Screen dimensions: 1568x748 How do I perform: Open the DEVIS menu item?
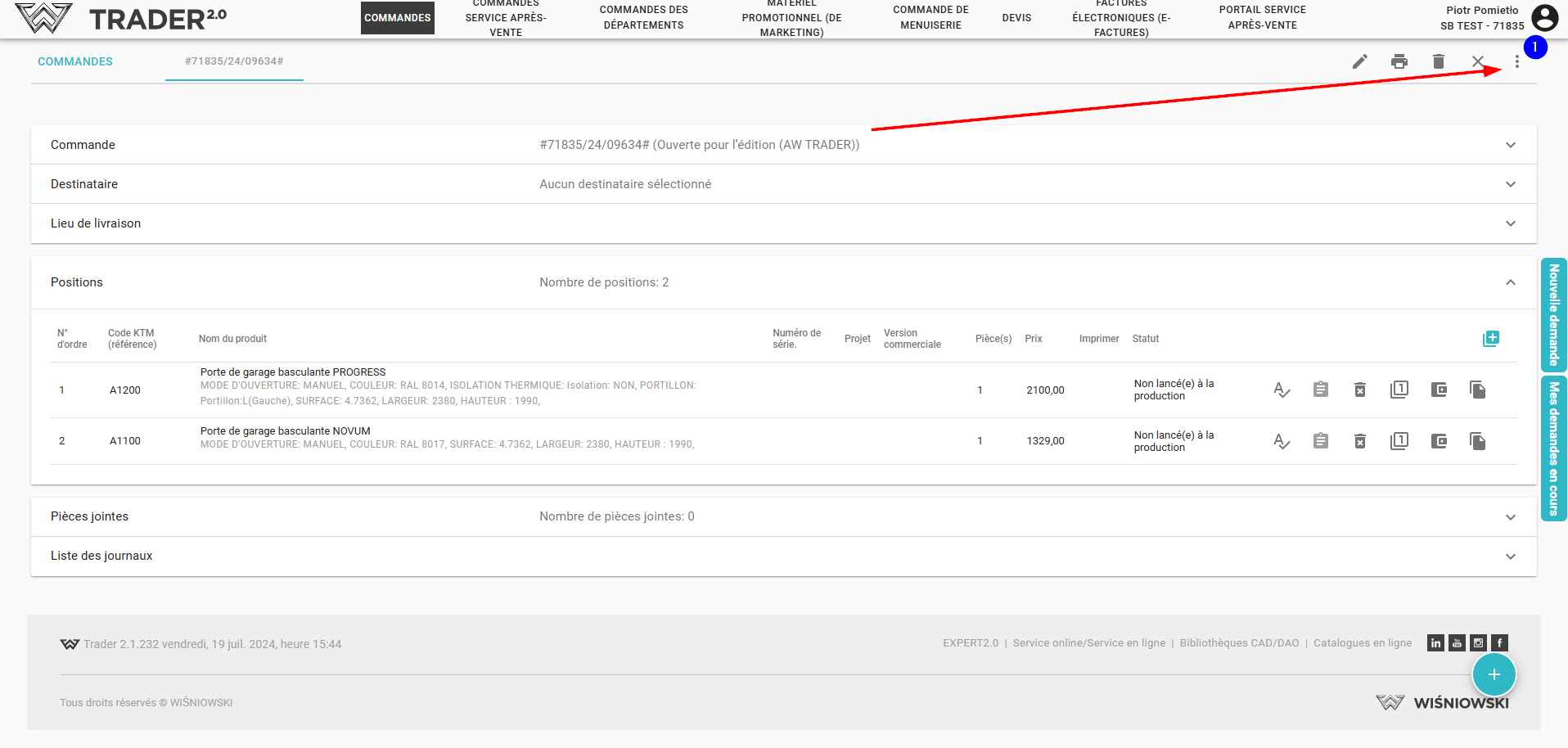[1016, 18]
